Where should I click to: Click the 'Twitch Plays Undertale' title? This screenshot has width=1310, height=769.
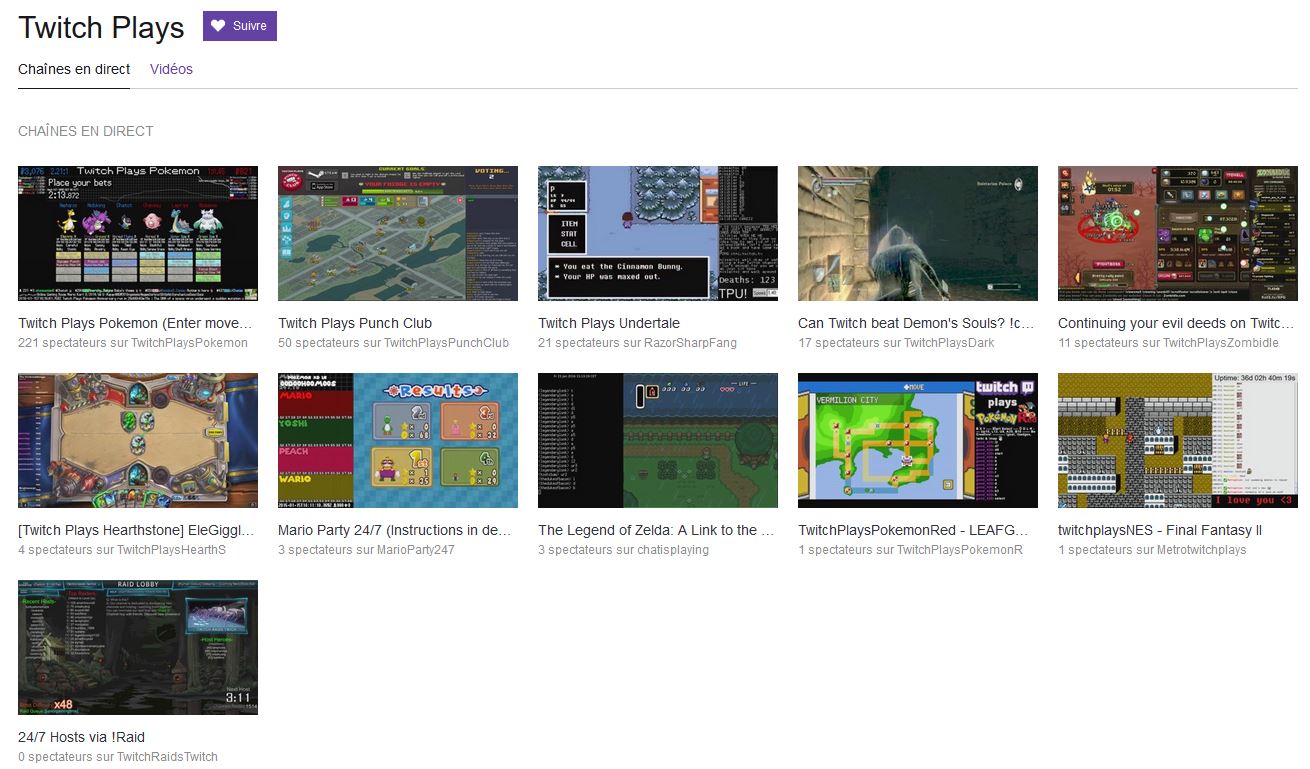coord(609,323)
